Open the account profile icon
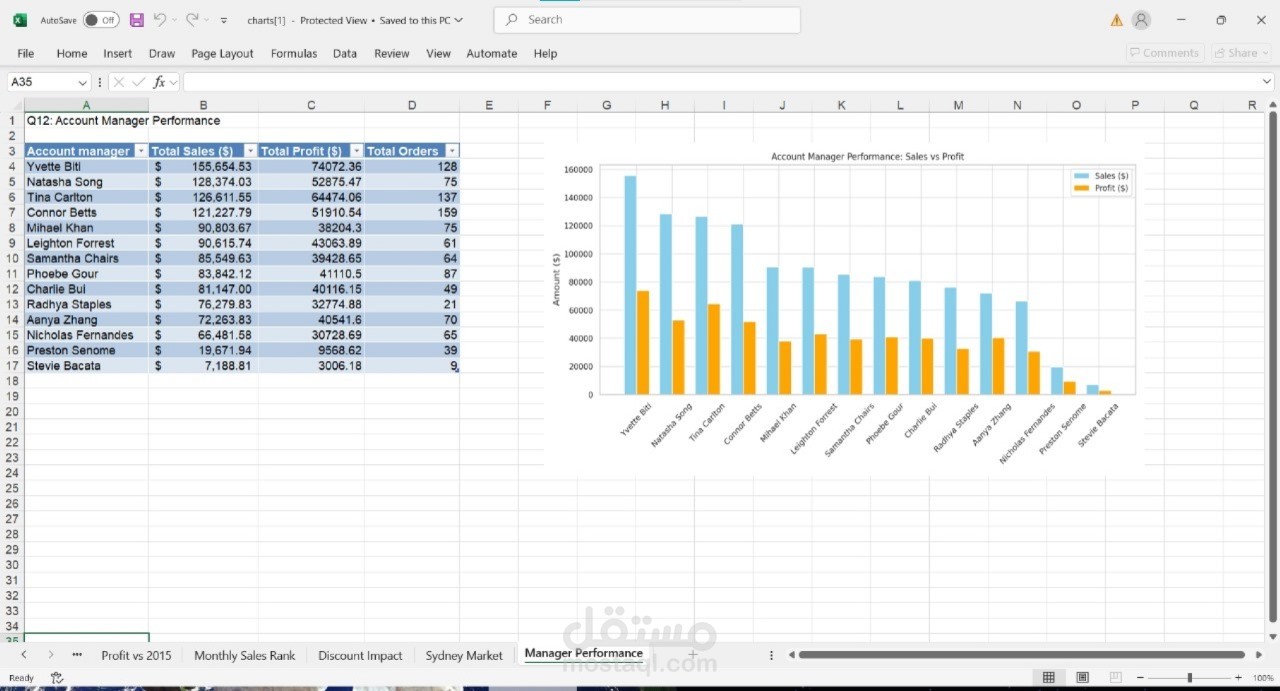This screenshot has width=1280, height=691. (x=1141, y=20)
